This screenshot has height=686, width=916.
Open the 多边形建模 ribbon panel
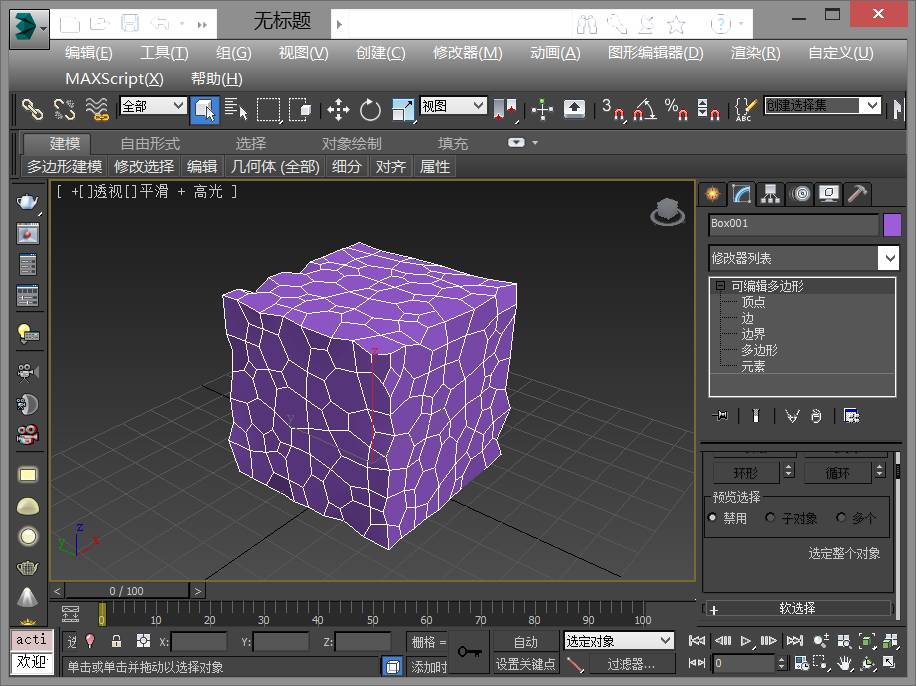(x=64, y=167)
